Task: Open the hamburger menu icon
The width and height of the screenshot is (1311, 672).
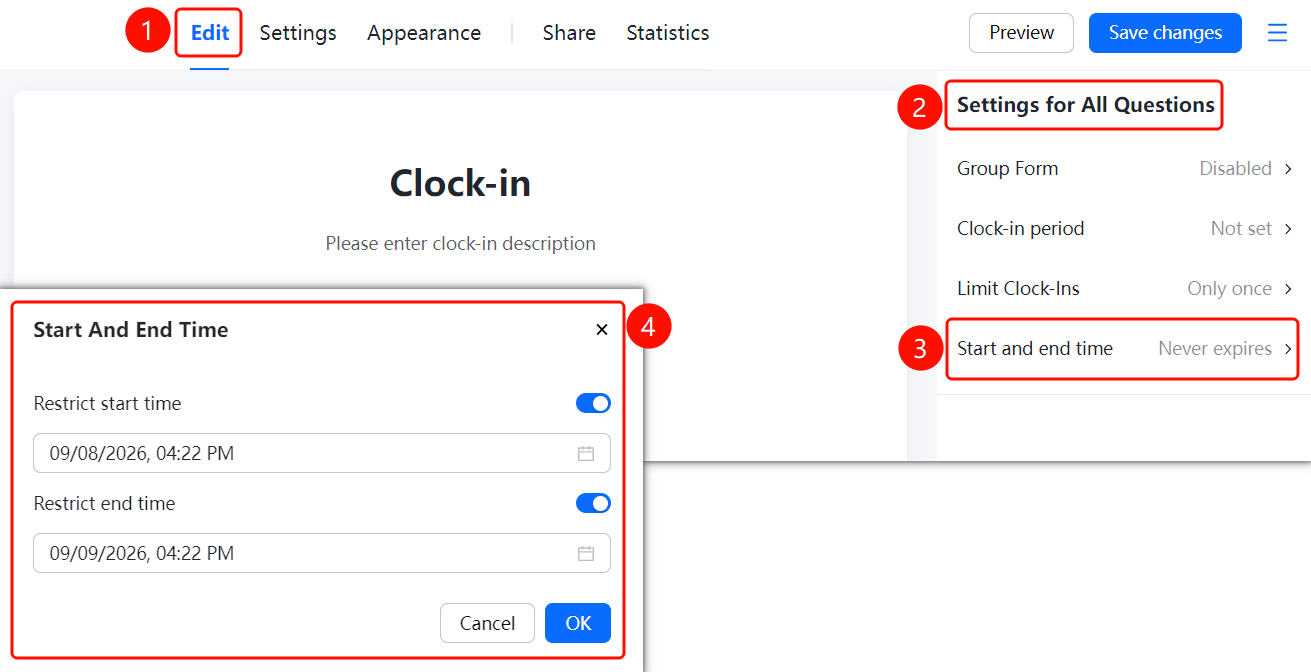Action: (x=1277, y=33)
